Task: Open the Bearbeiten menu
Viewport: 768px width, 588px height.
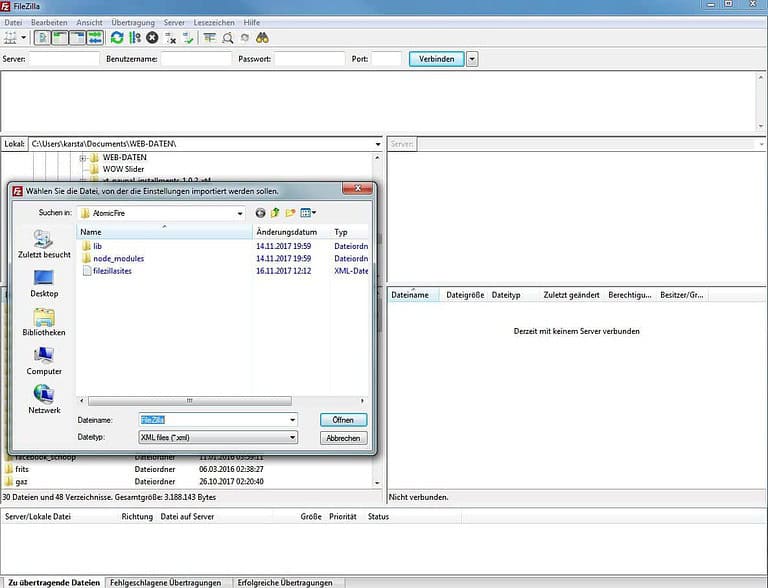Action: pos(49,23)
